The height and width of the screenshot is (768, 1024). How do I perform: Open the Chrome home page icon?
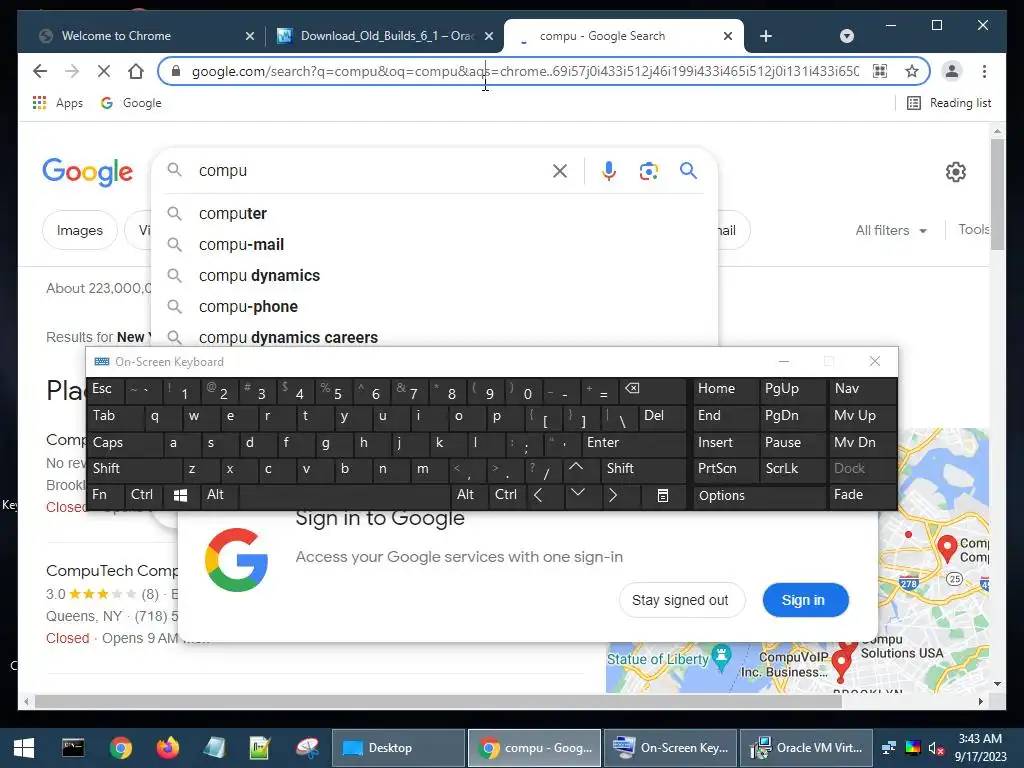click(x=136, y=71)
